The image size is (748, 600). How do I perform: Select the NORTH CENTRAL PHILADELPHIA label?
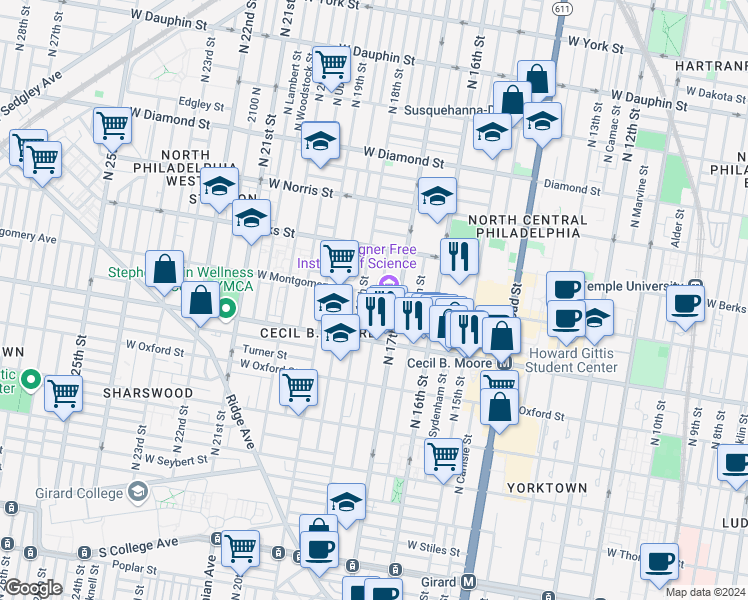(x=528, y=226)
